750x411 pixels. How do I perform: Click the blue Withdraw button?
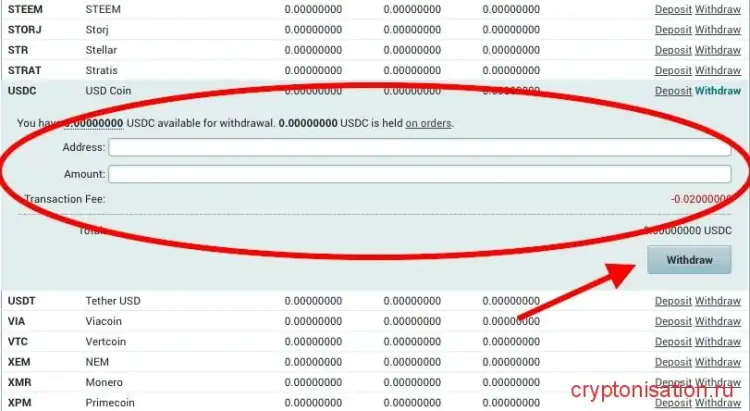pos(689,260)
